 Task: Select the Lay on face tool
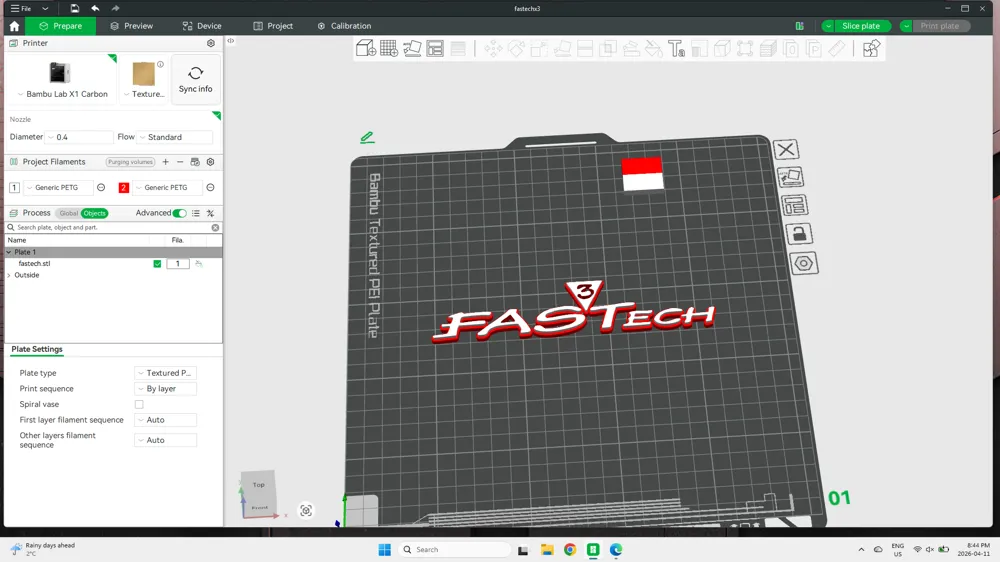(562, 48)
